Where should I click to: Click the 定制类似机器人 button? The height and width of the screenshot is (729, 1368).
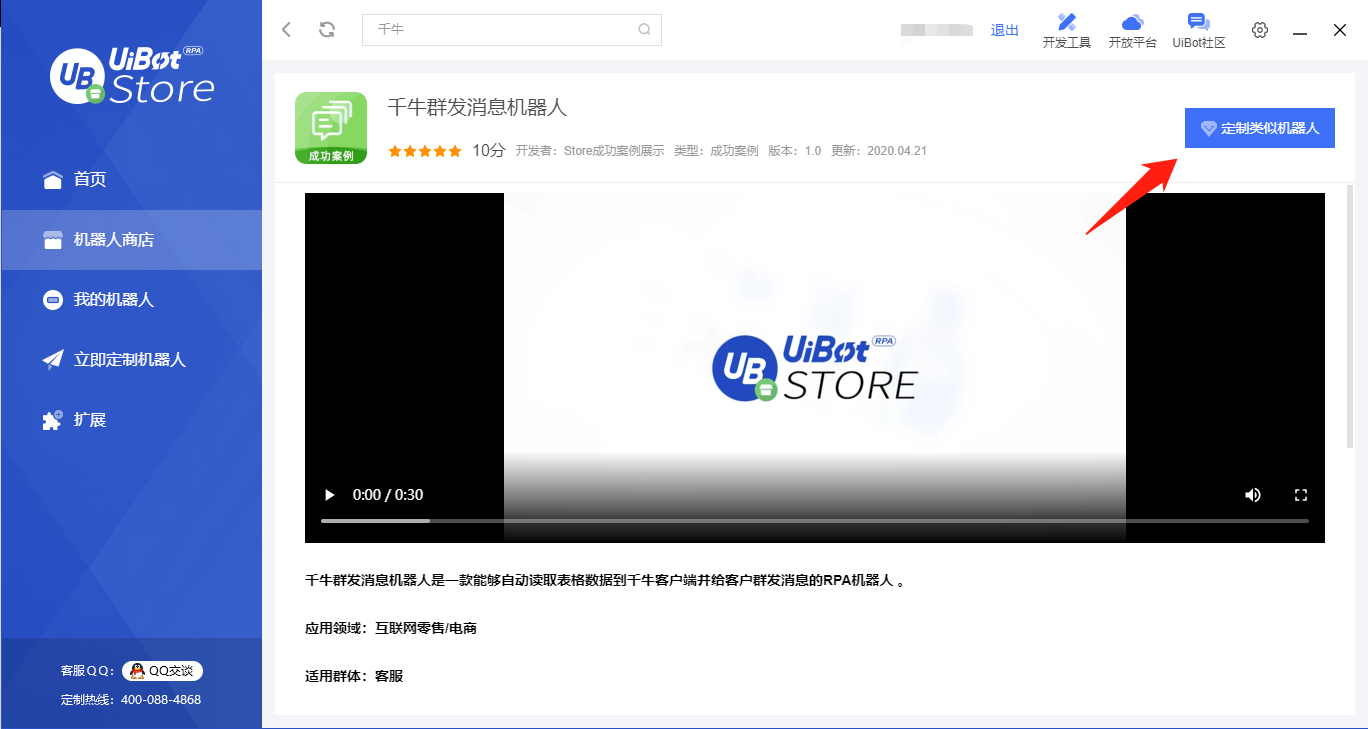pos(1259,127)
